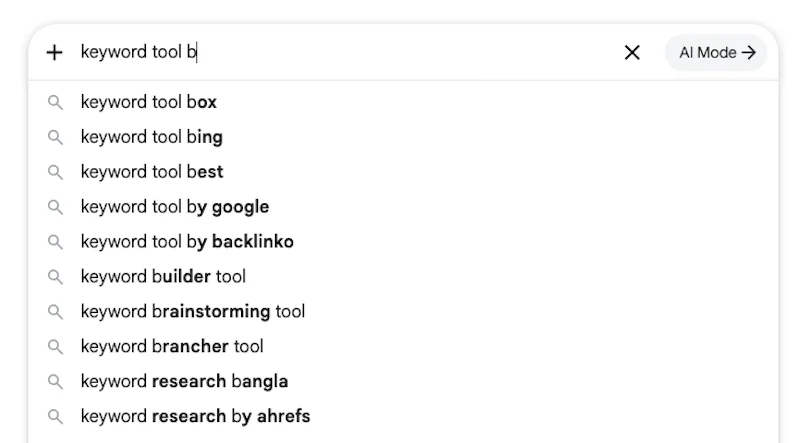The image size is (810, 443).
Task: Select suggestion 'keyword tool box'
Action: tap(403, 102)
